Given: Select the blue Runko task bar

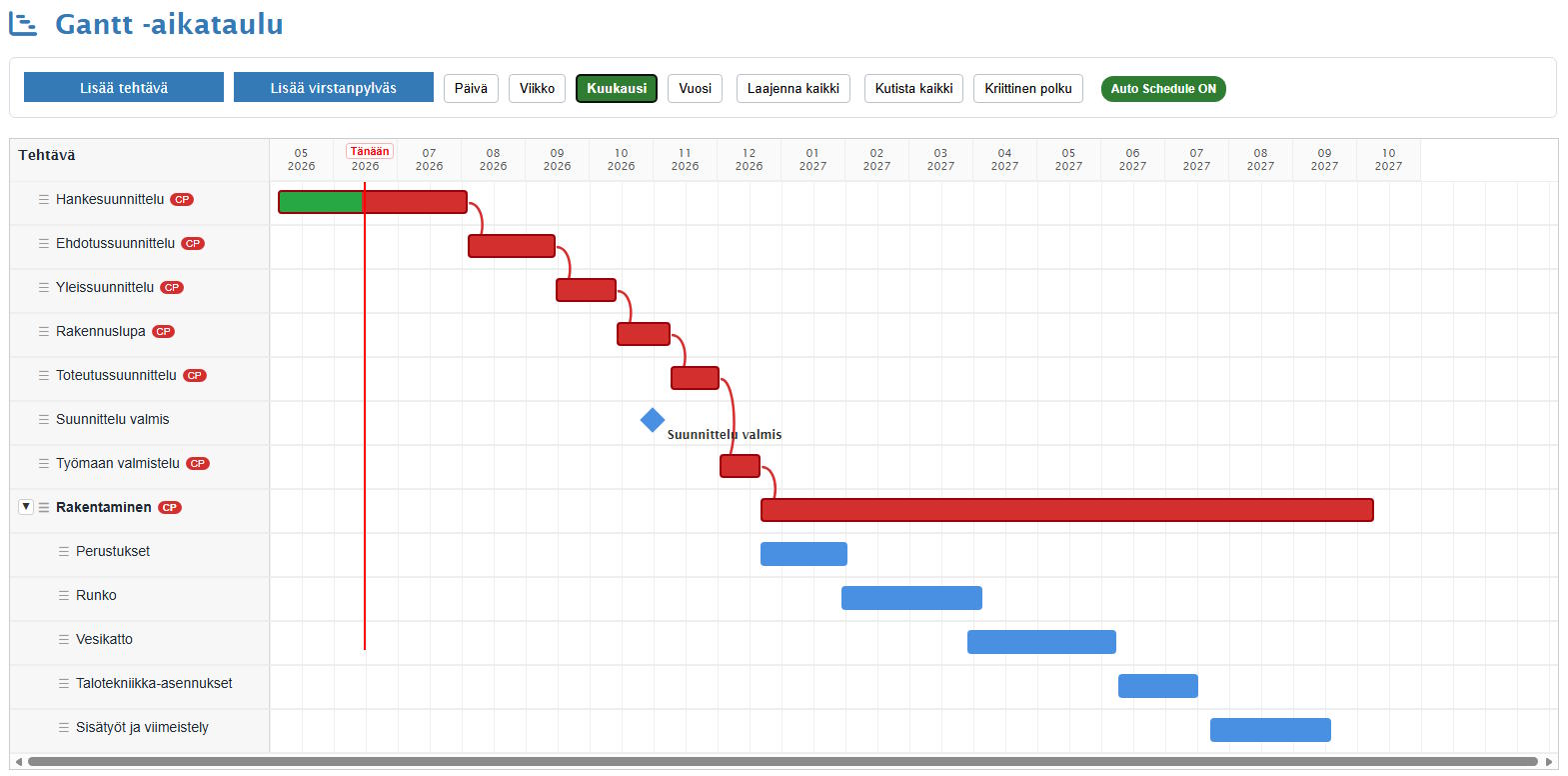Looking at the screenshot, I should click(x=911, y=598).
